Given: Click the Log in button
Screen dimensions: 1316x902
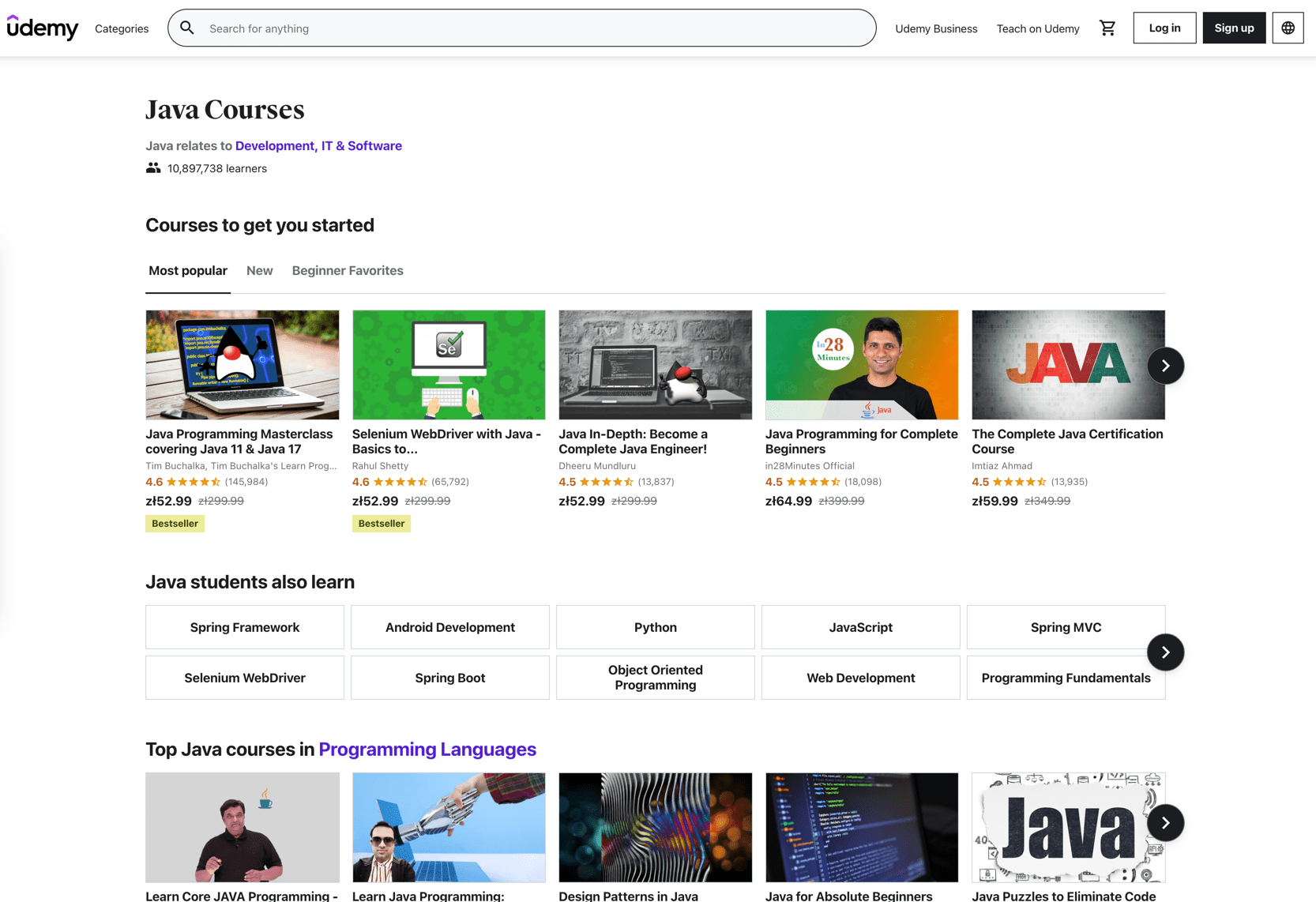Looking at the screenshot, I should click(1164, 28).
